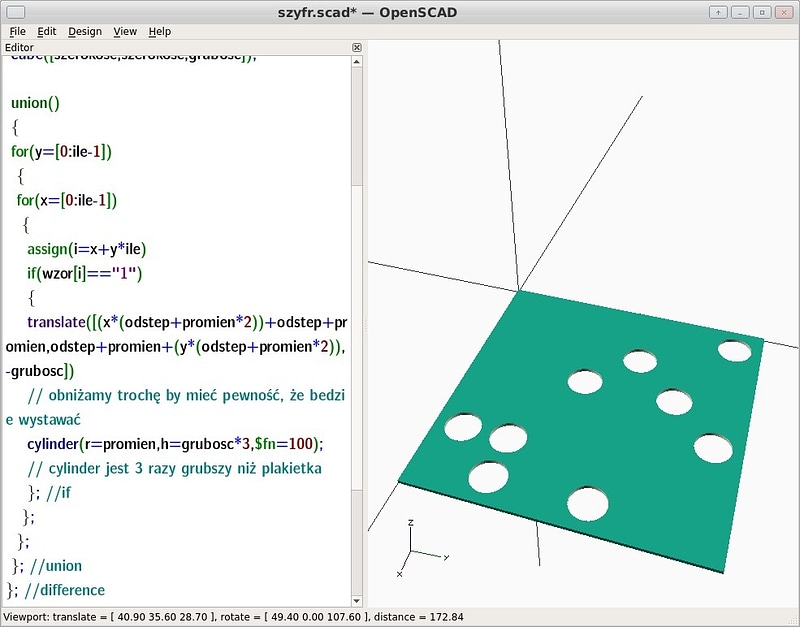This screenshot has width=800, height=627.
Task: Click the "union()" line in the editor
Action: [x=35, y=103]
